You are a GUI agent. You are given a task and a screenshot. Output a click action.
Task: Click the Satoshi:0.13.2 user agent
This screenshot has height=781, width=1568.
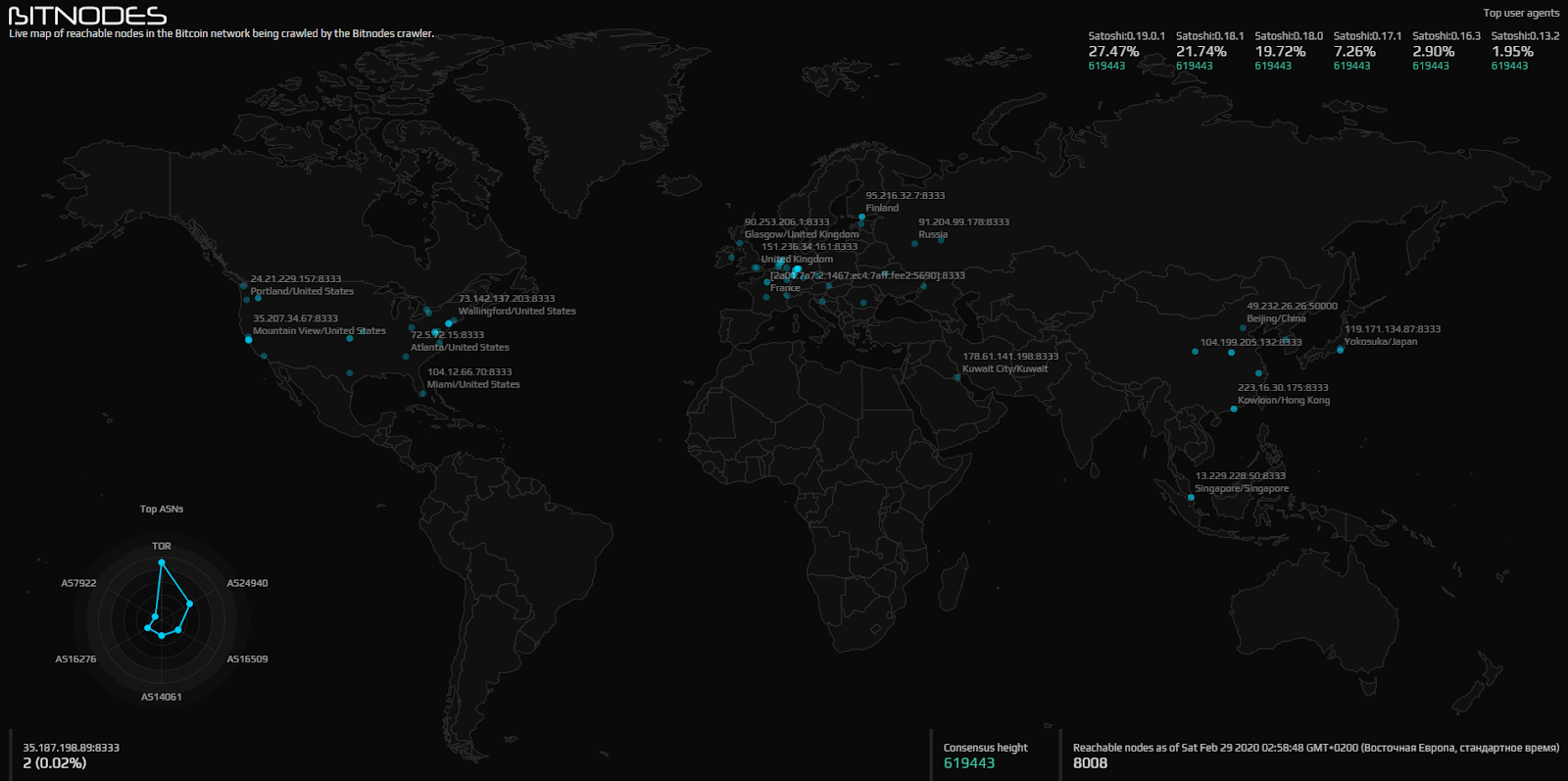[x=1525, y=36]
